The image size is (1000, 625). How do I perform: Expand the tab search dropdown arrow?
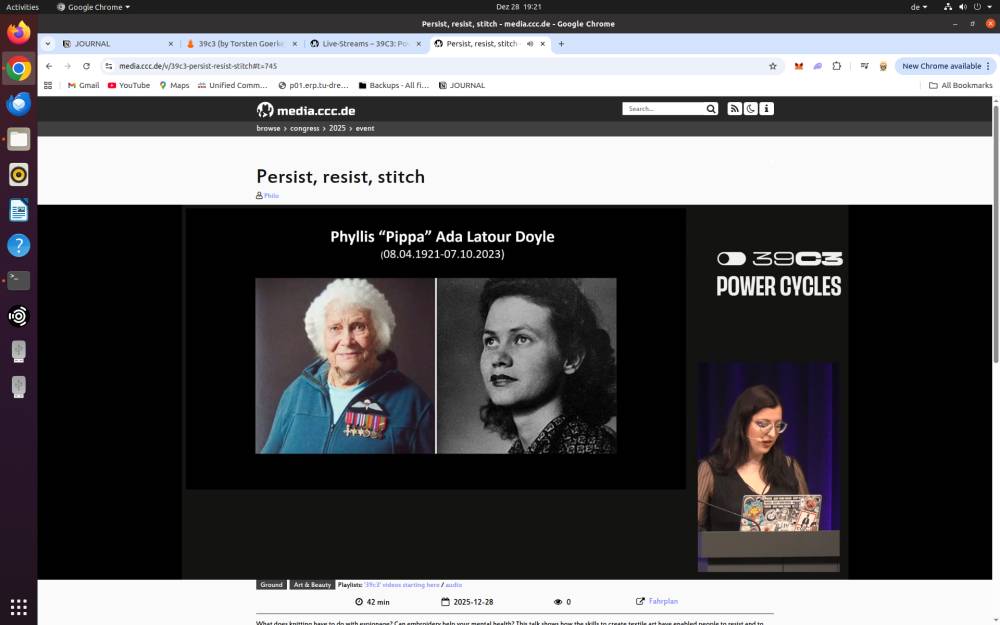tap(48, 44)
